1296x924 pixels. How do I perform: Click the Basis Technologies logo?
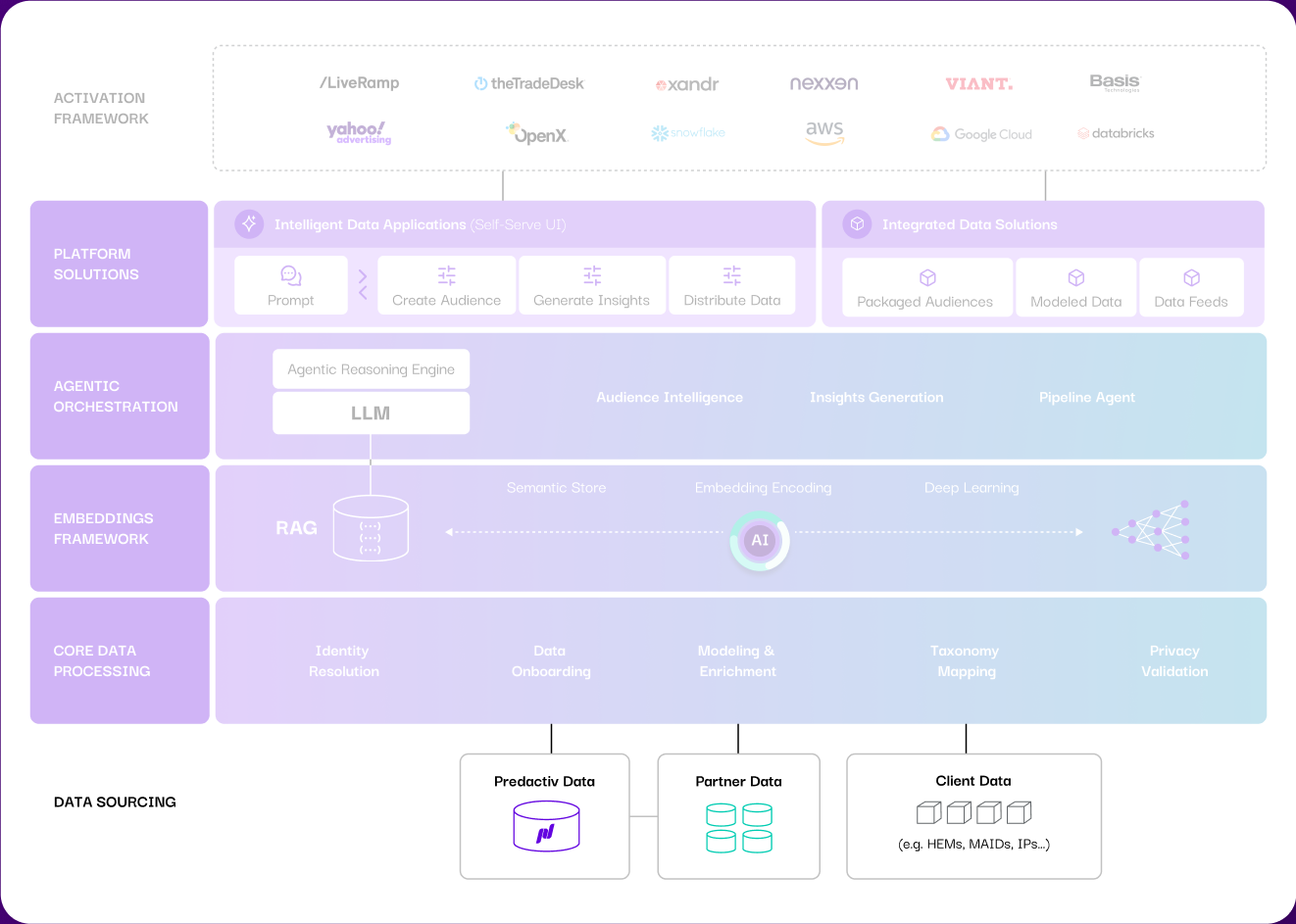click(x=1116, y=82)
